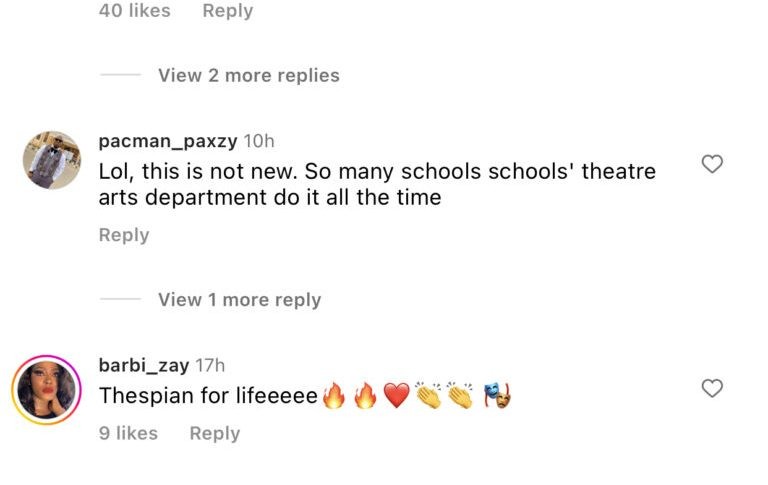The width and height of the screenshot is (768, 485).
Task: Open the pacman_paxzy username link
Action: (167, 141)
